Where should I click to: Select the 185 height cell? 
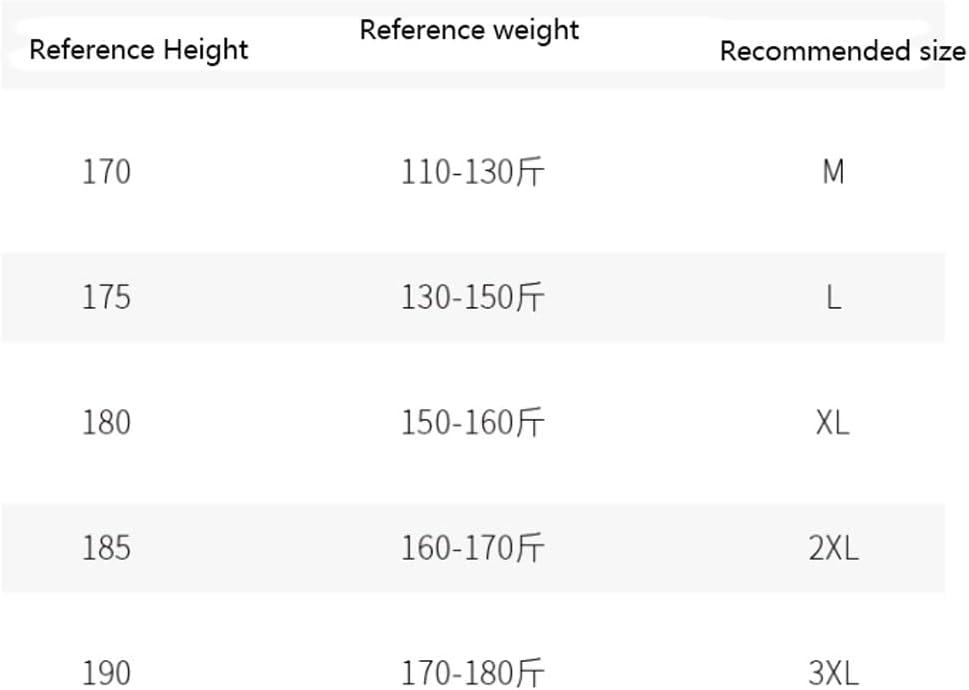coord(106,547)
